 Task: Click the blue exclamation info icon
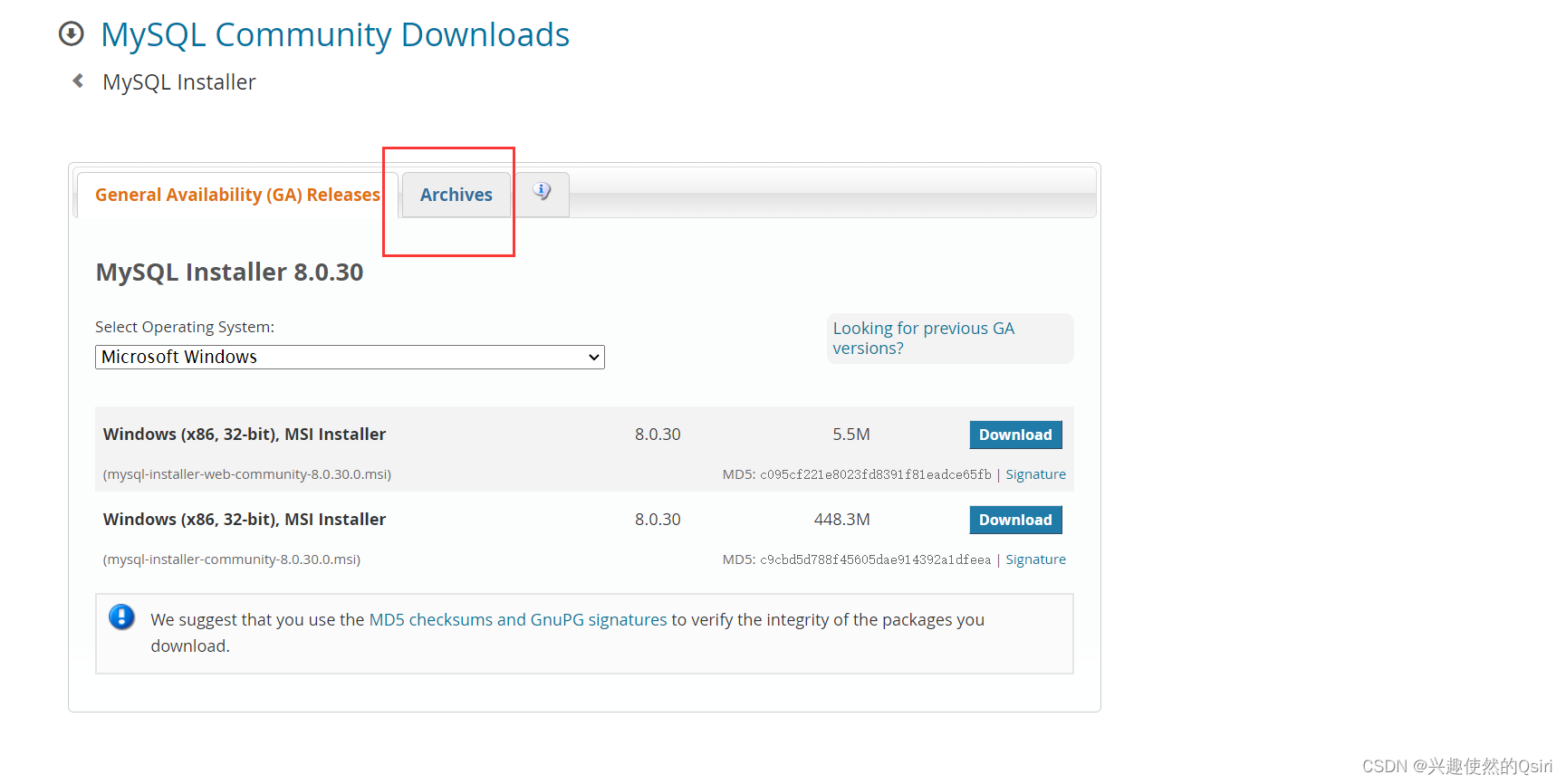pos(121,617)
